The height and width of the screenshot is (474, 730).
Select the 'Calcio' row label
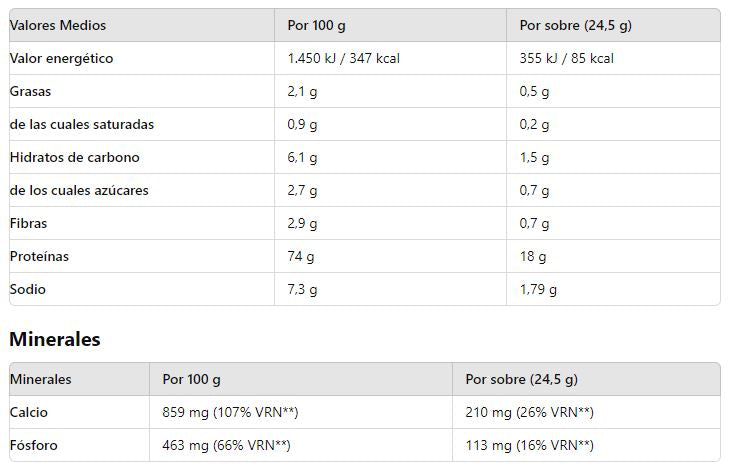pyautogui.click(x=29, y=412)
